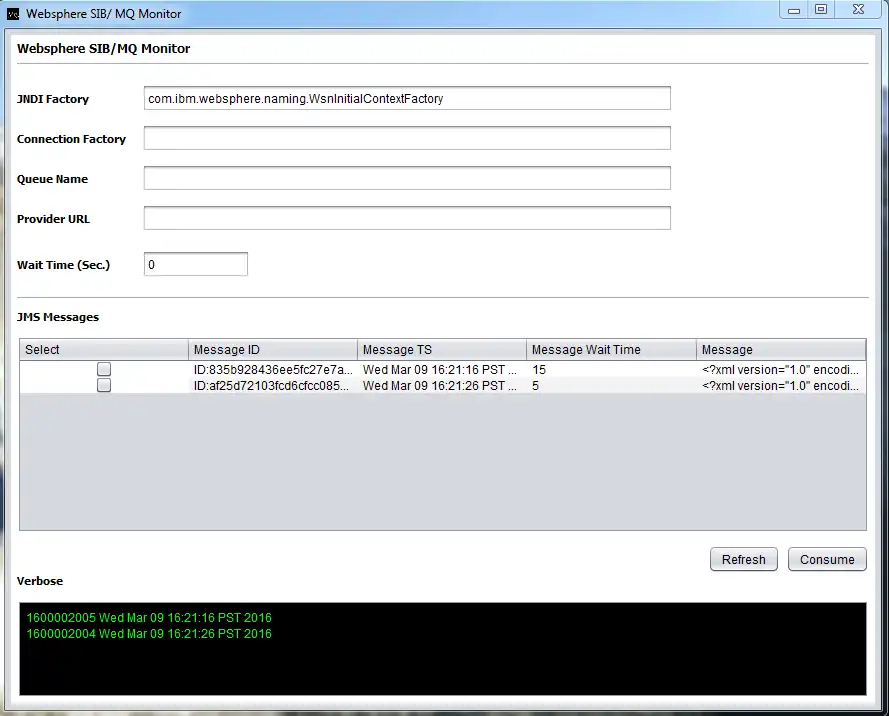The width and height of the screenshot is (889, 716).
Task: Click the application icon in the title bar
Action: [x=12, y=14]
